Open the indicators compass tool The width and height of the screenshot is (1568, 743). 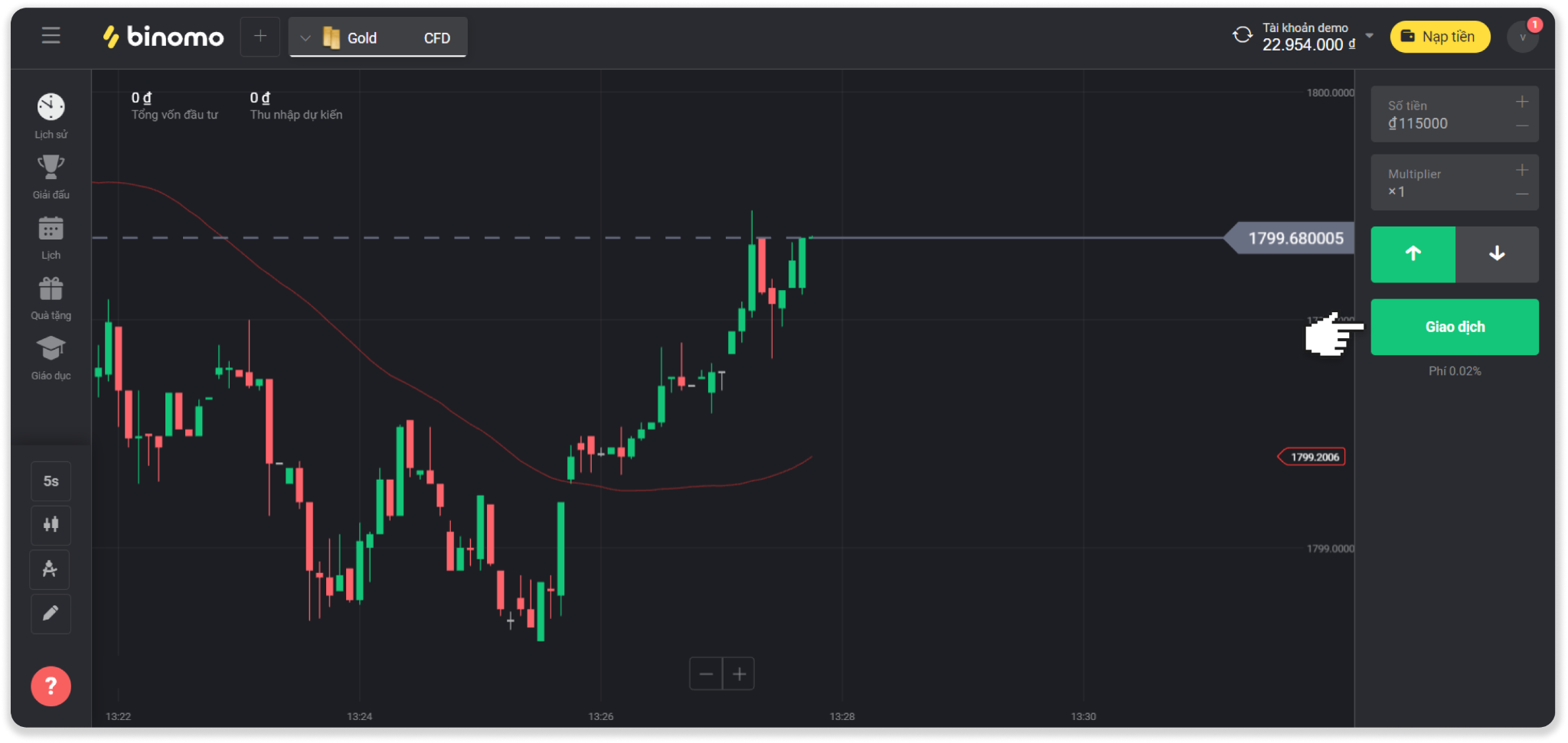tap(51, 569)
